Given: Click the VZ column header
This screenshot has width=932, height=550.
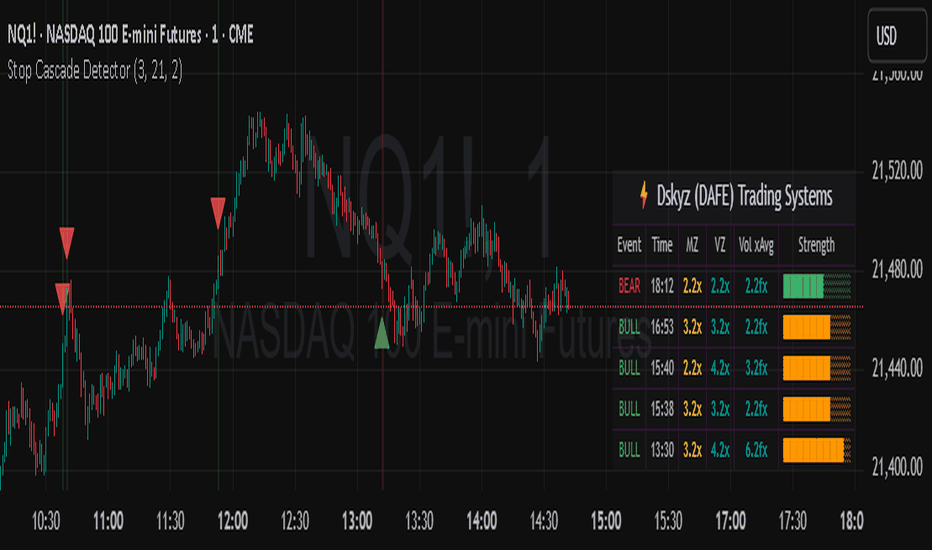Looking at the screenshot, I should 720,245.
